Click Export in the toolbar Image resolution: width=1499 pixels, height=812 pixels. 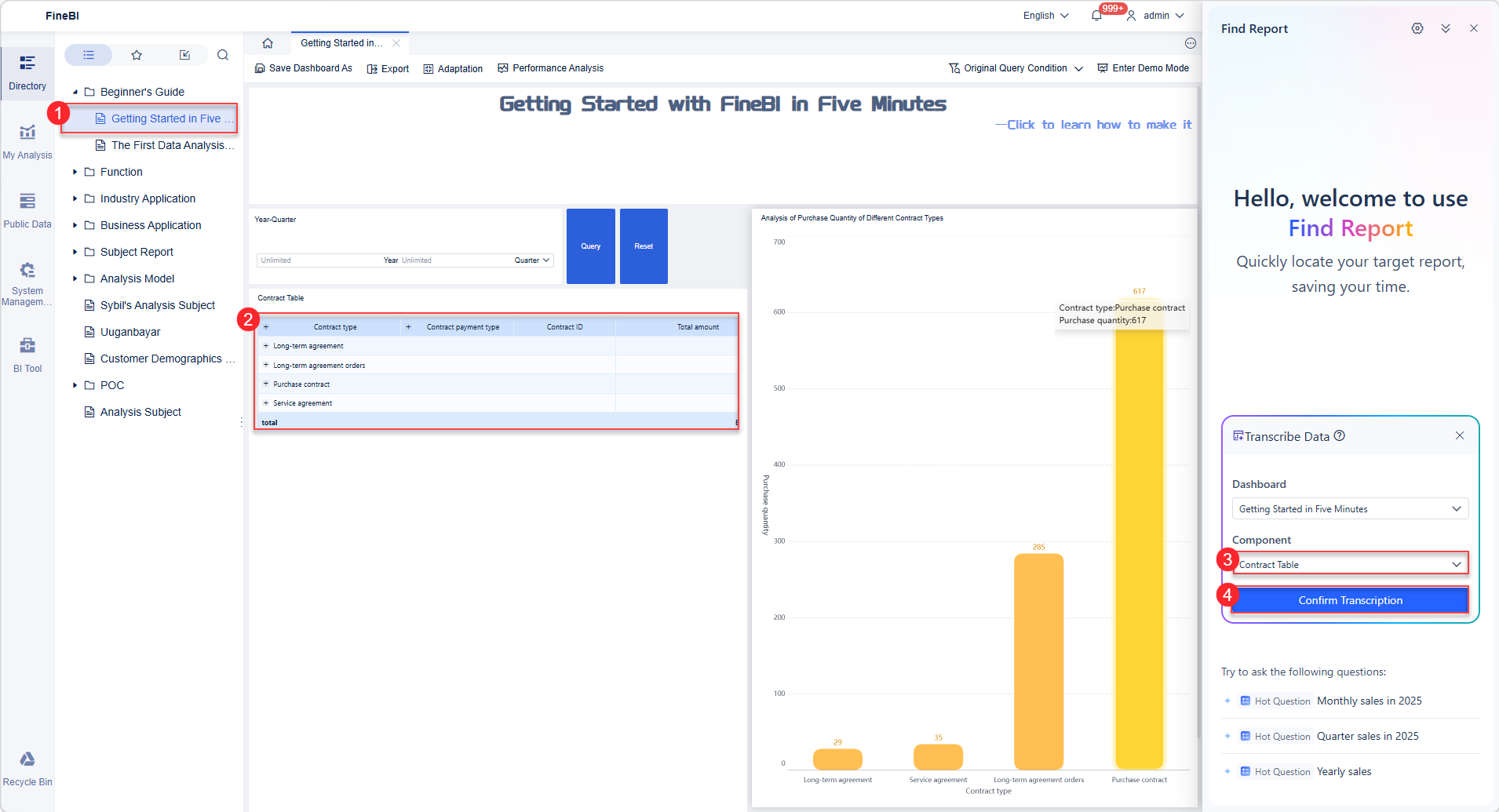pos(388,68)
